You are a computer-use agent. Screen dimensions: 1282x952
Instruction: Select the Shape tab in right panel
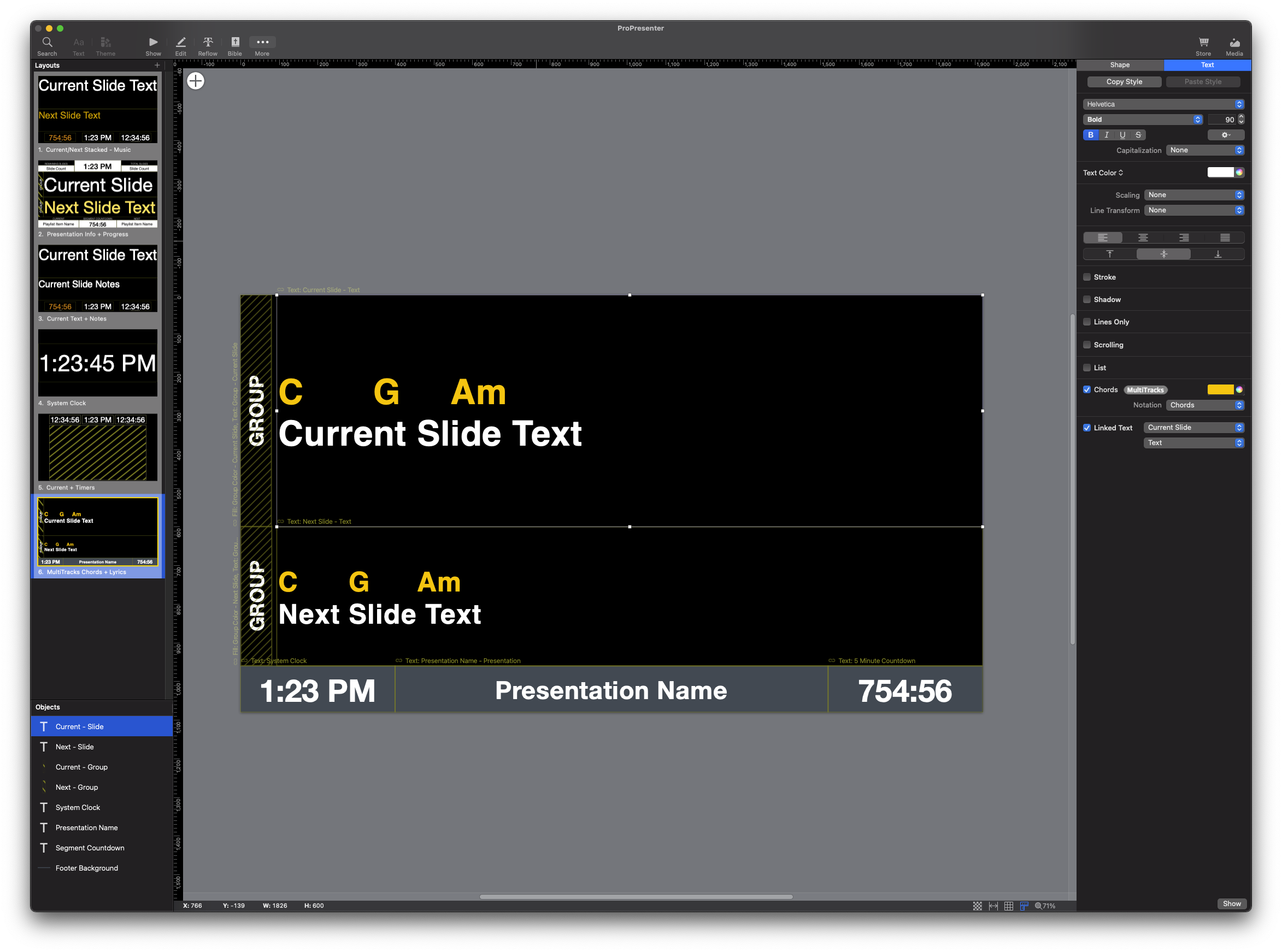pos(1121,65)
